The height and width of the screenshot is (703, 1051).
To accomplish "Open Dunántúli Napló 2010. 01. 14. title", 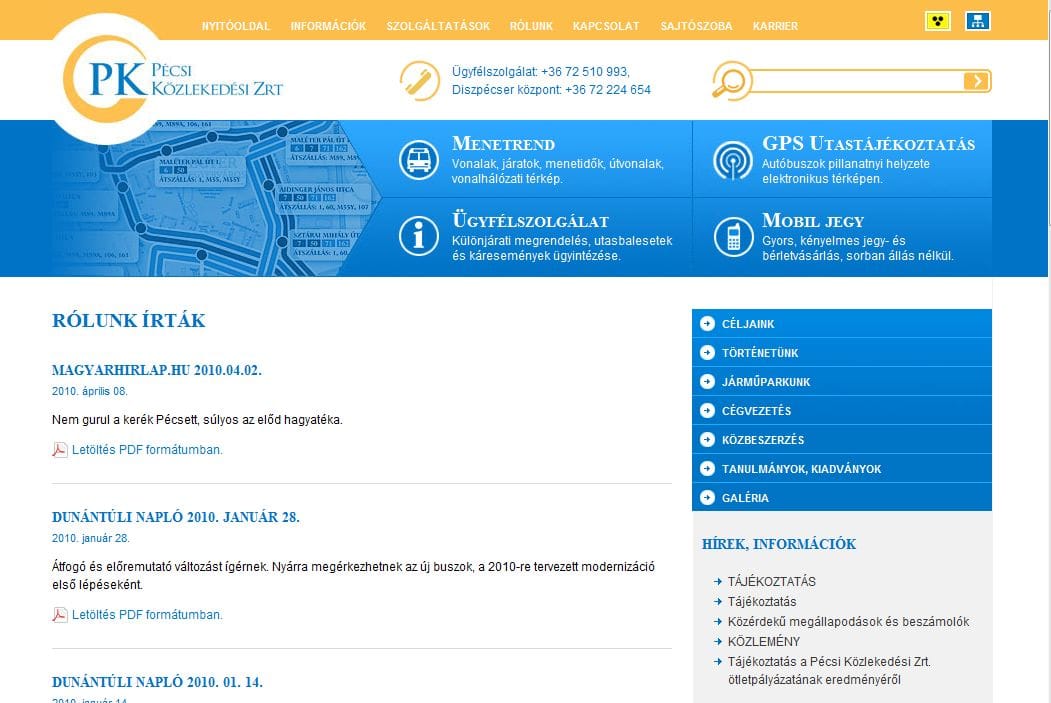I will click(158, 682).
